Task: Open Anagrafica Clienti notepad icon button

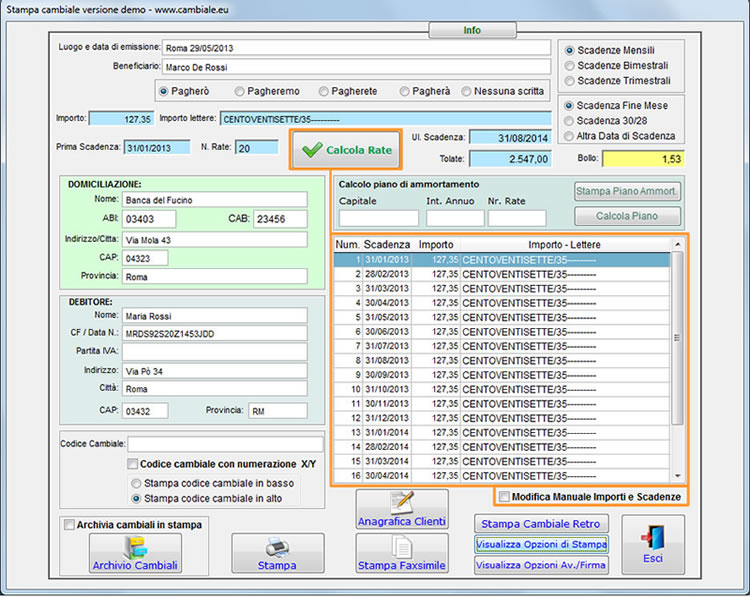Action: 402,509
